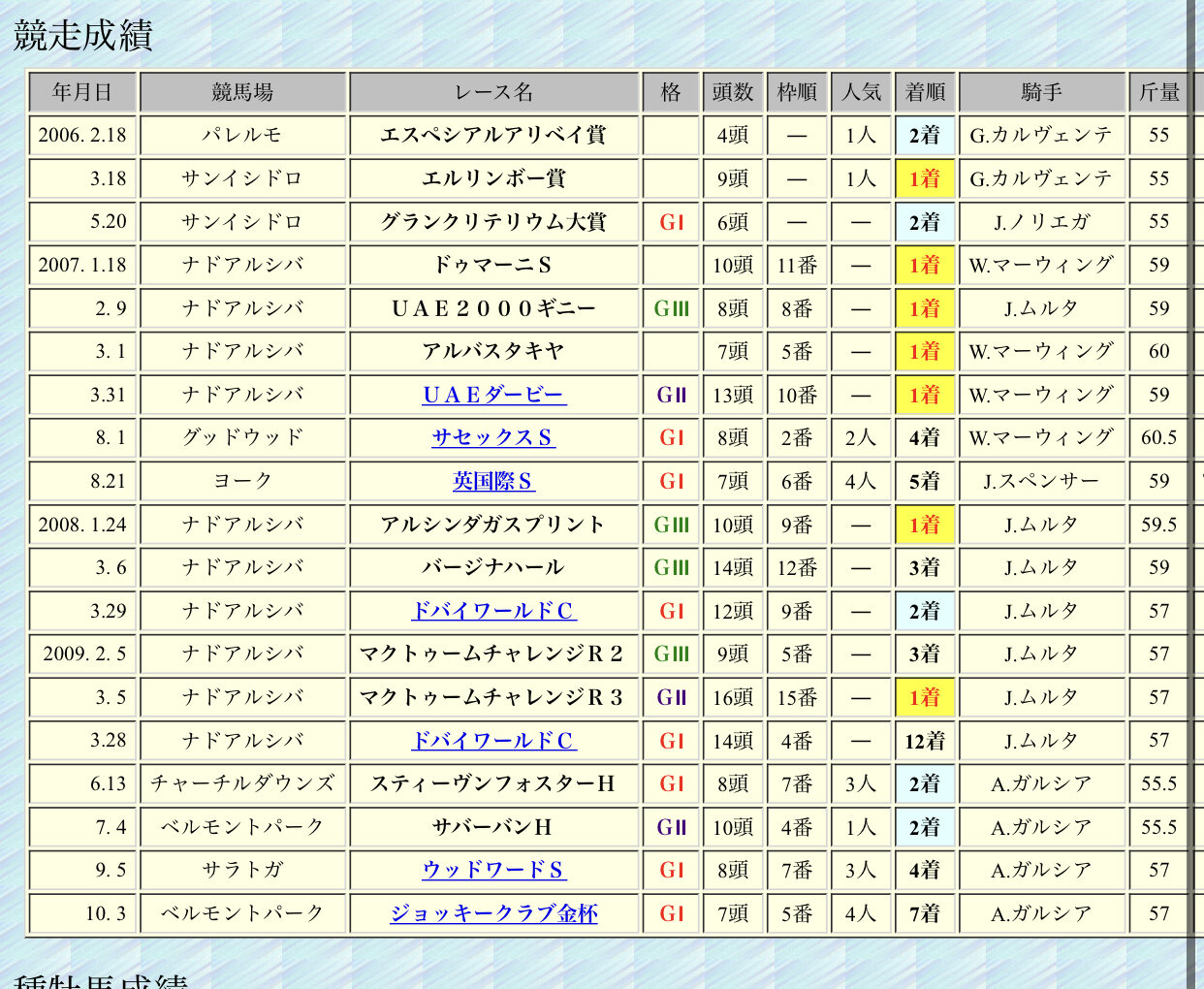The image size is (1204, 989).
Task: Click the vertical scrollbar on the right edge
Action: [x=1192, y=485]
